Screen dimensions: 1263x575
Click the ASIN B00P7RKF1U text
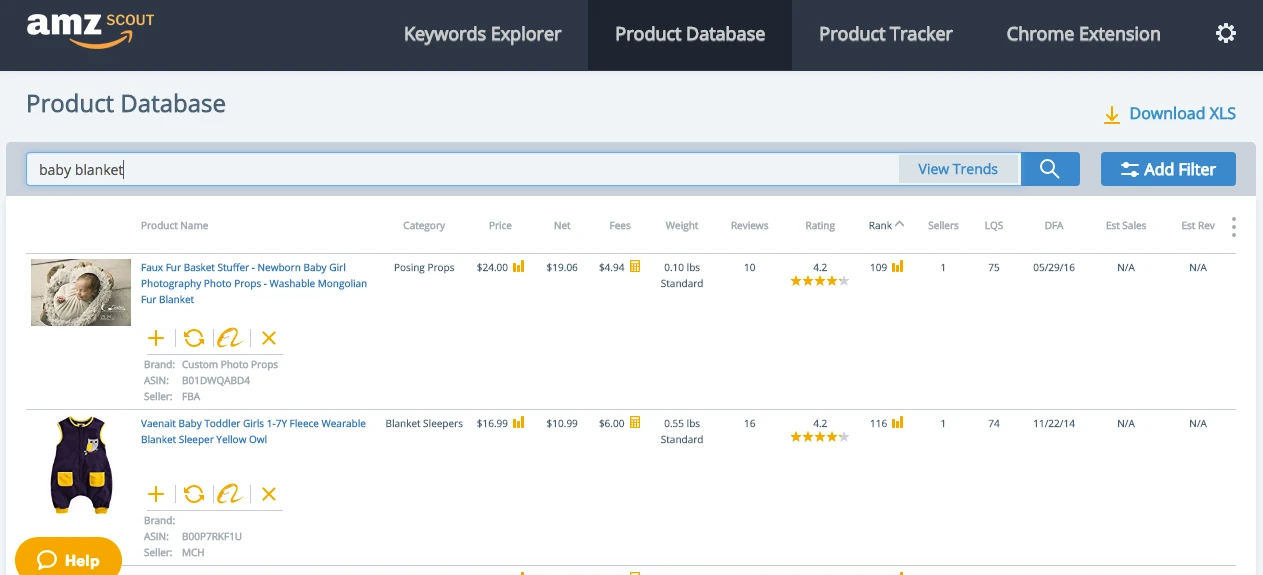point(212,537)
